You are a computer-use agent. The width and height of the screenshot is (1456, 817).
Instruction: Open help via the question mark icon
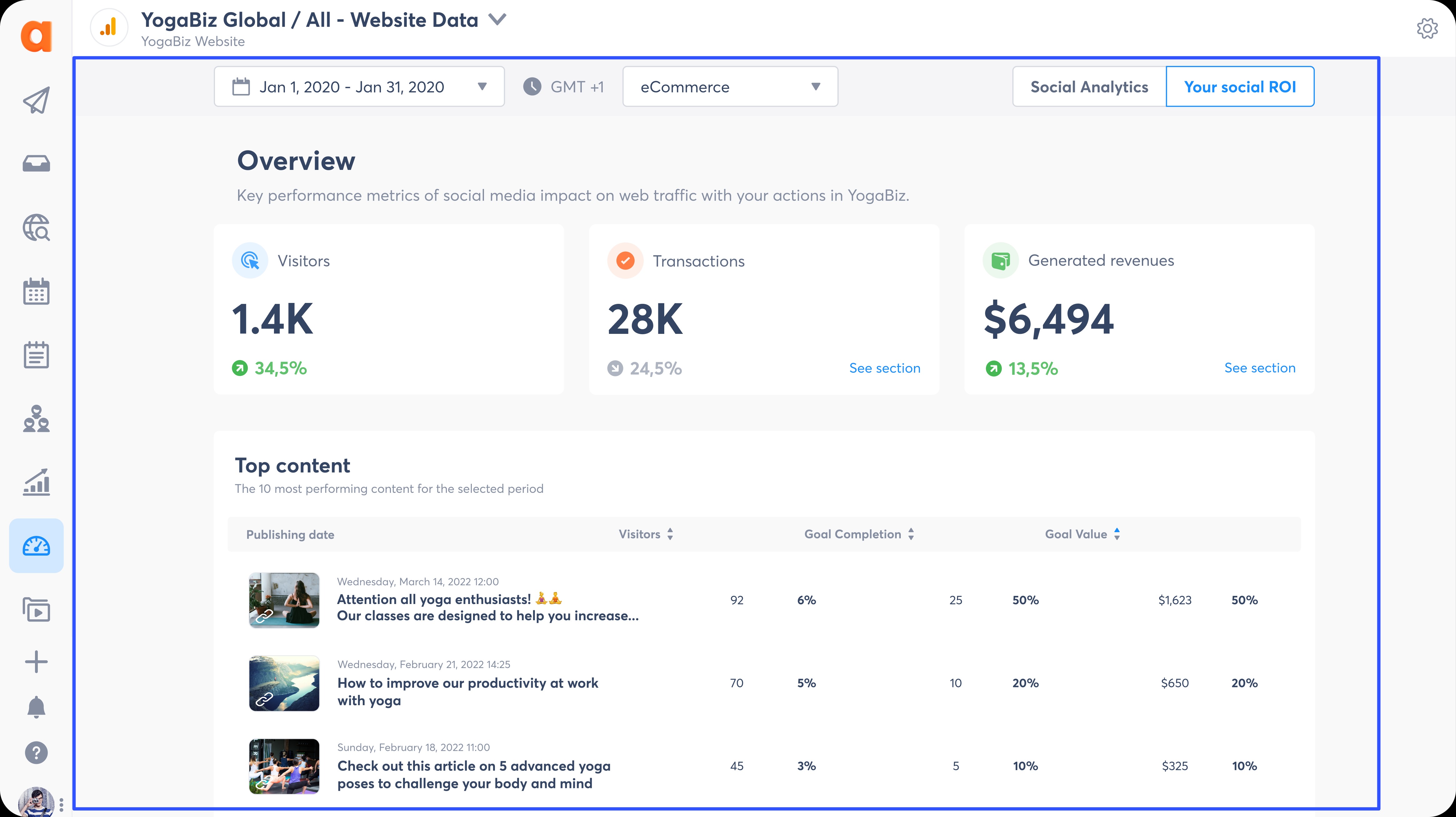click(x=36, y=753)
